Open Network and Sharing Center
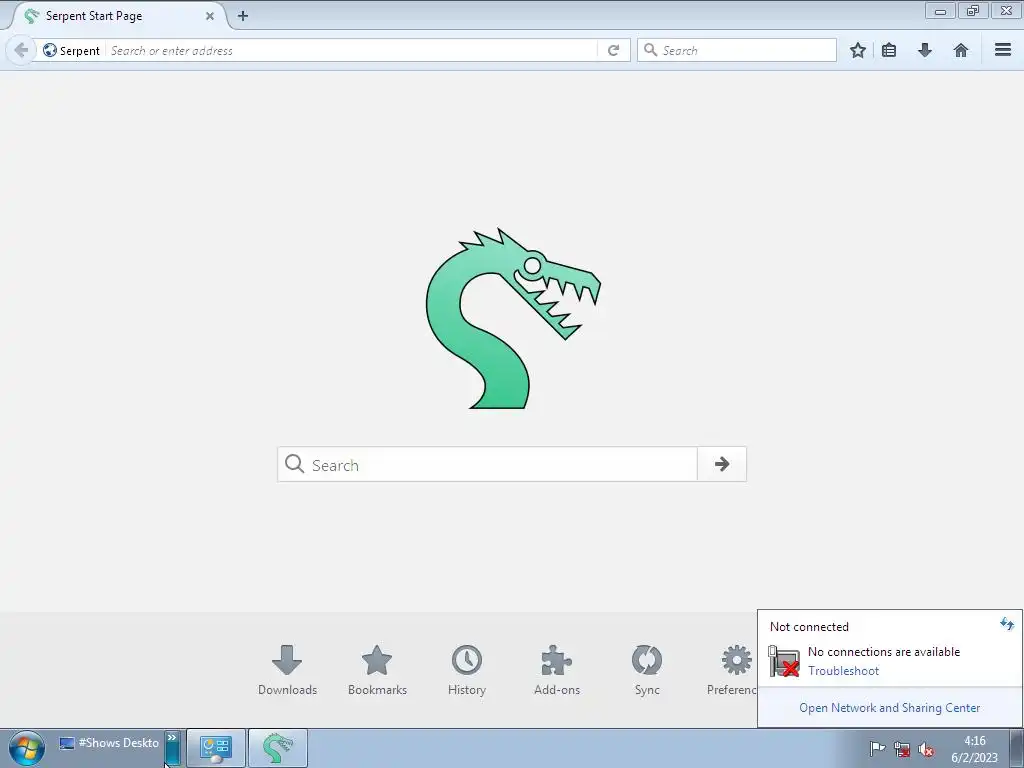1024x768 pixels. (889, 708)
